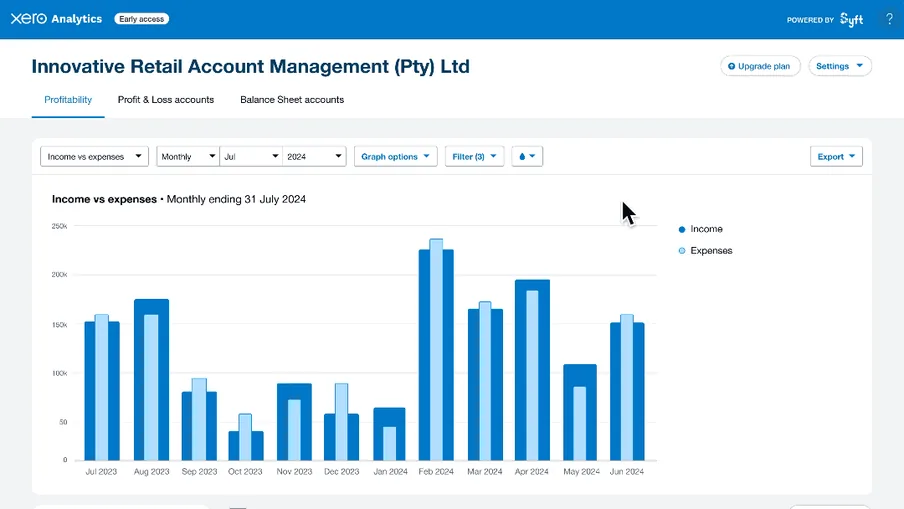The image size is (904, 509).
Task: Click the Early access badge
Action: pos(141,19)
